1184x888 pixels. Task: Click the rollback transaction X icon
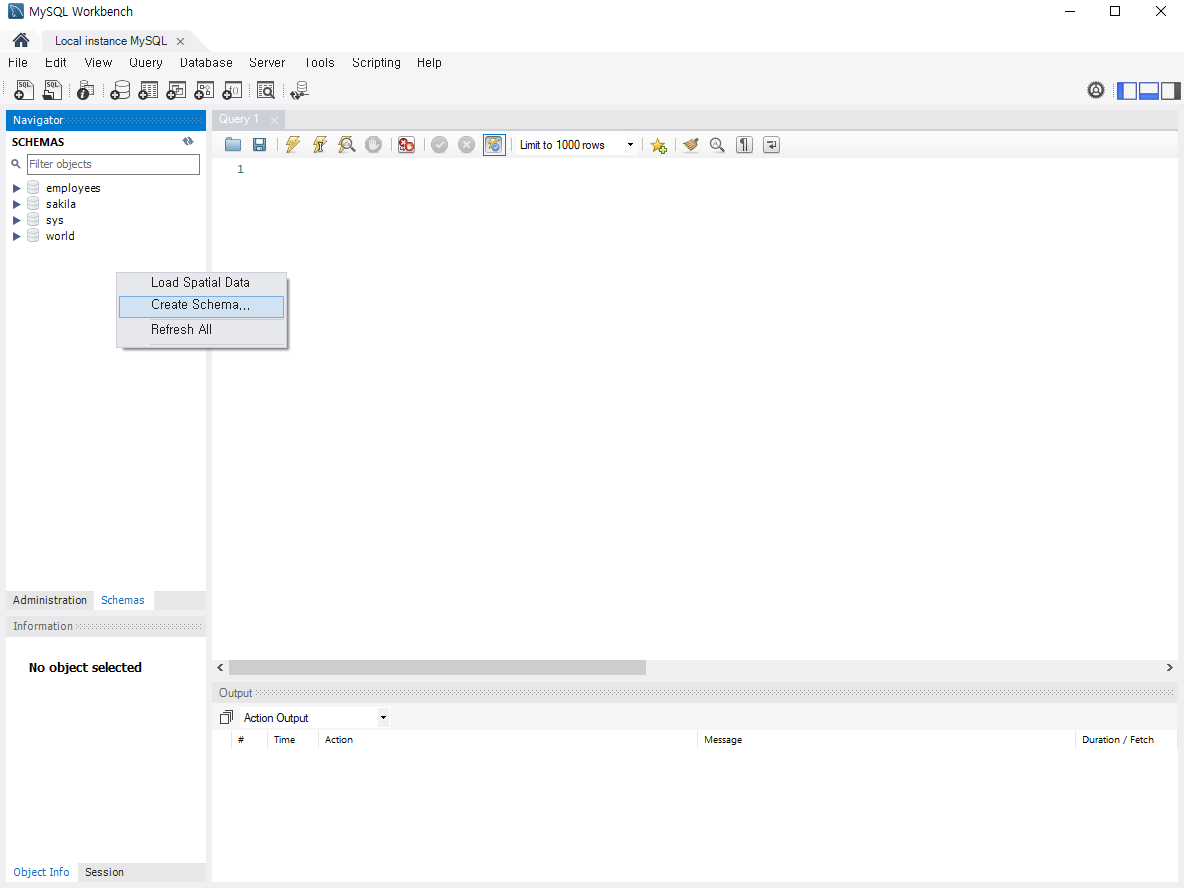click(467, 145)
